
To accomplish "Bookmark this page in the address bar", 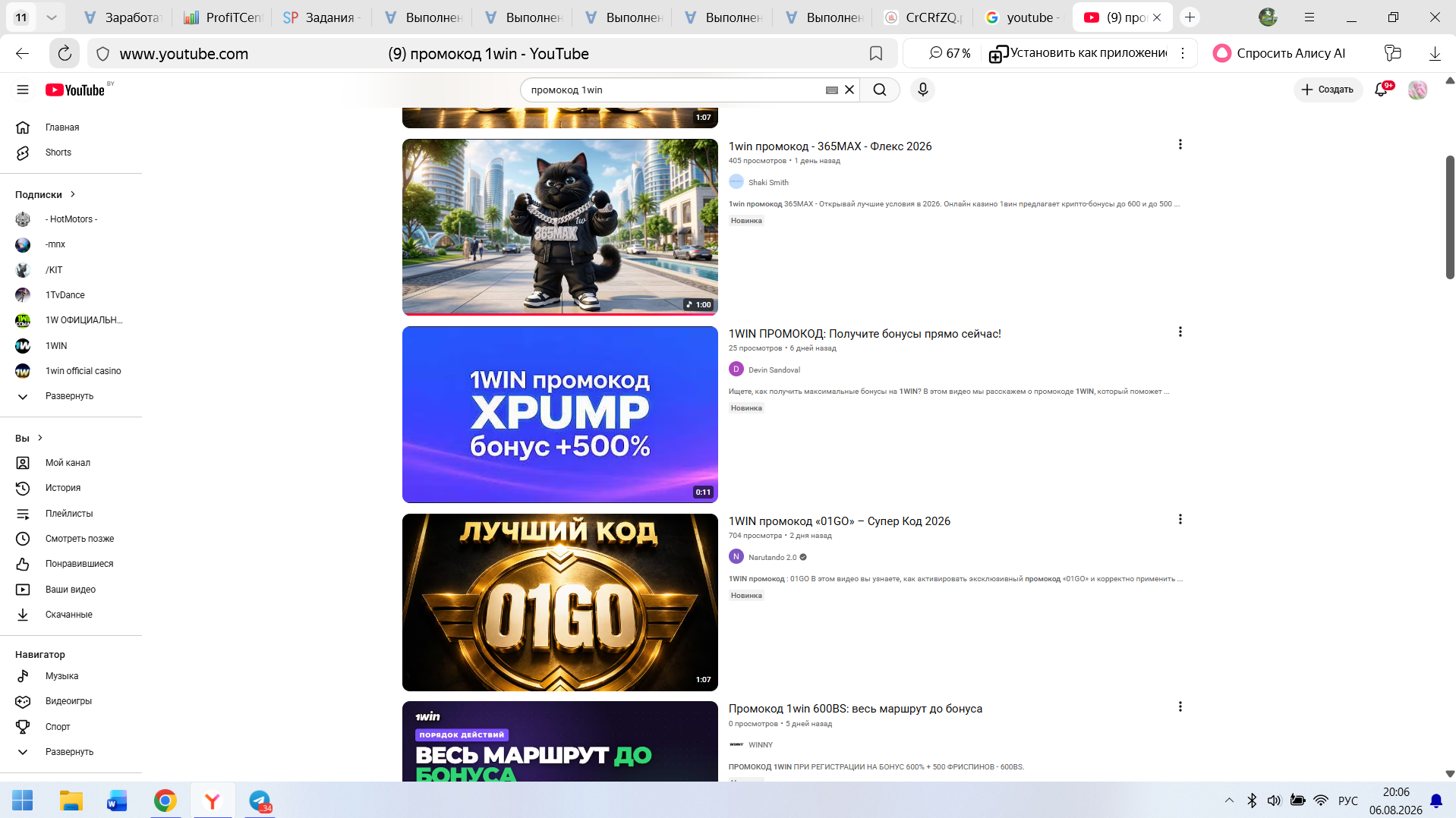I will pos(876,53).
